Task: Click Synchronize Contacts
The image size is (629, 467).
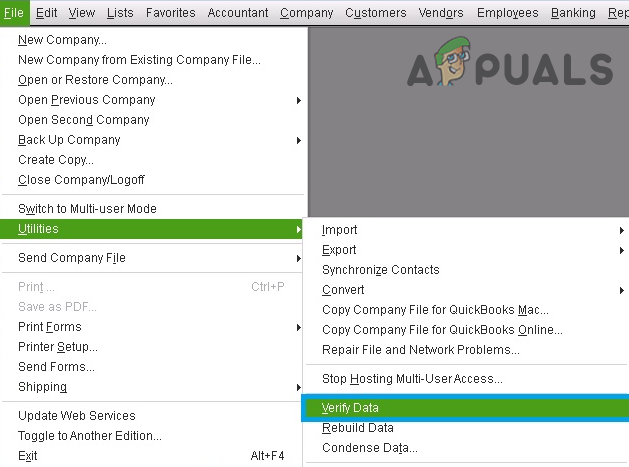Action: coord(380,270)
